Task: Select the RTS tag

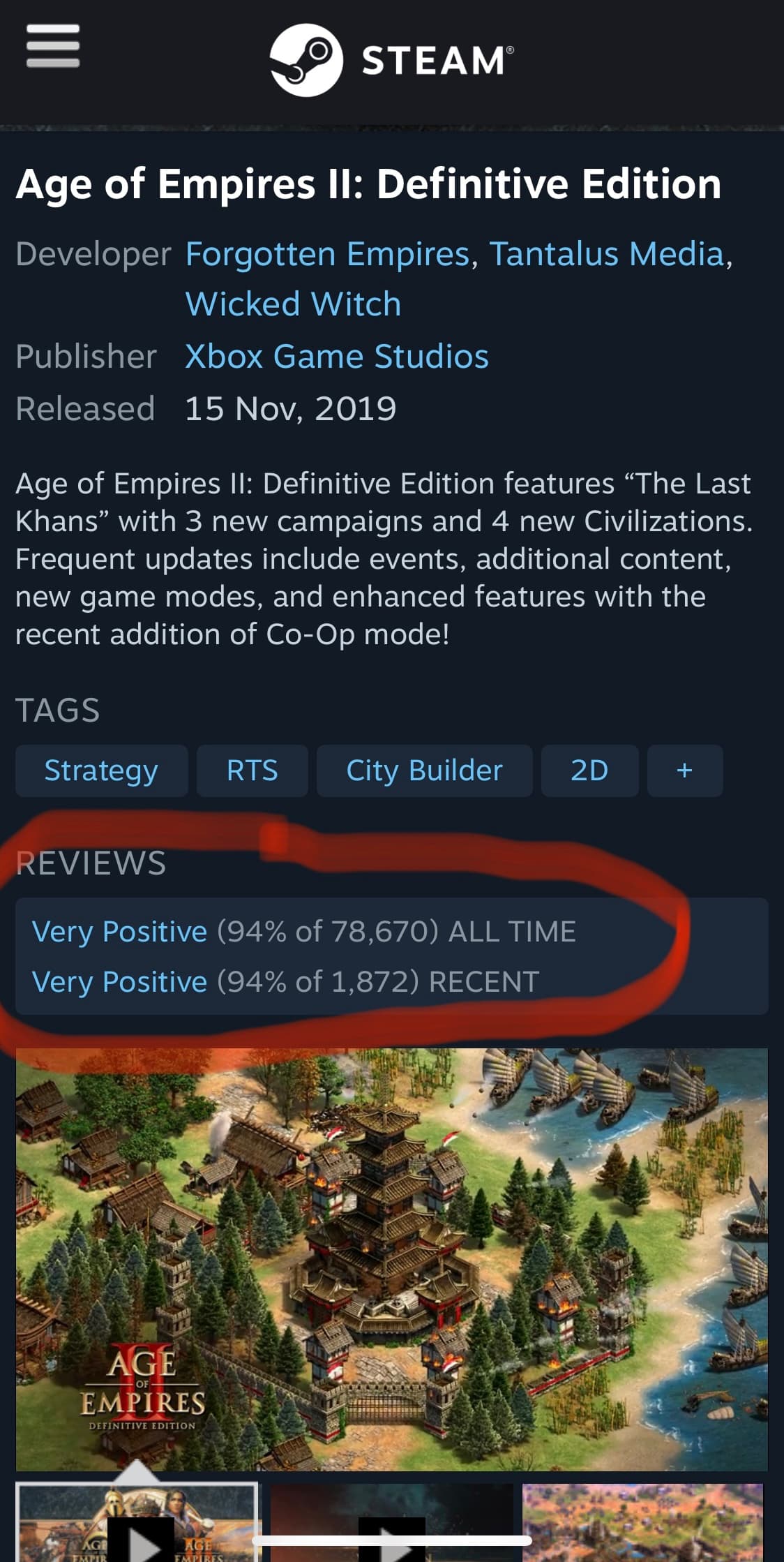Action: click(x=252, y=771)
